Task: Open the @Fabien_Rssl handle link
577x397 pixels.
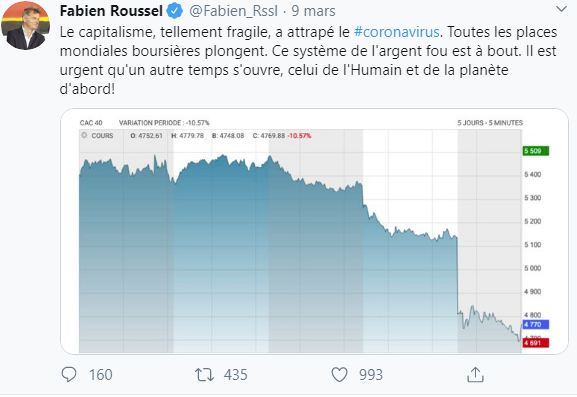Action: (233, 11)
